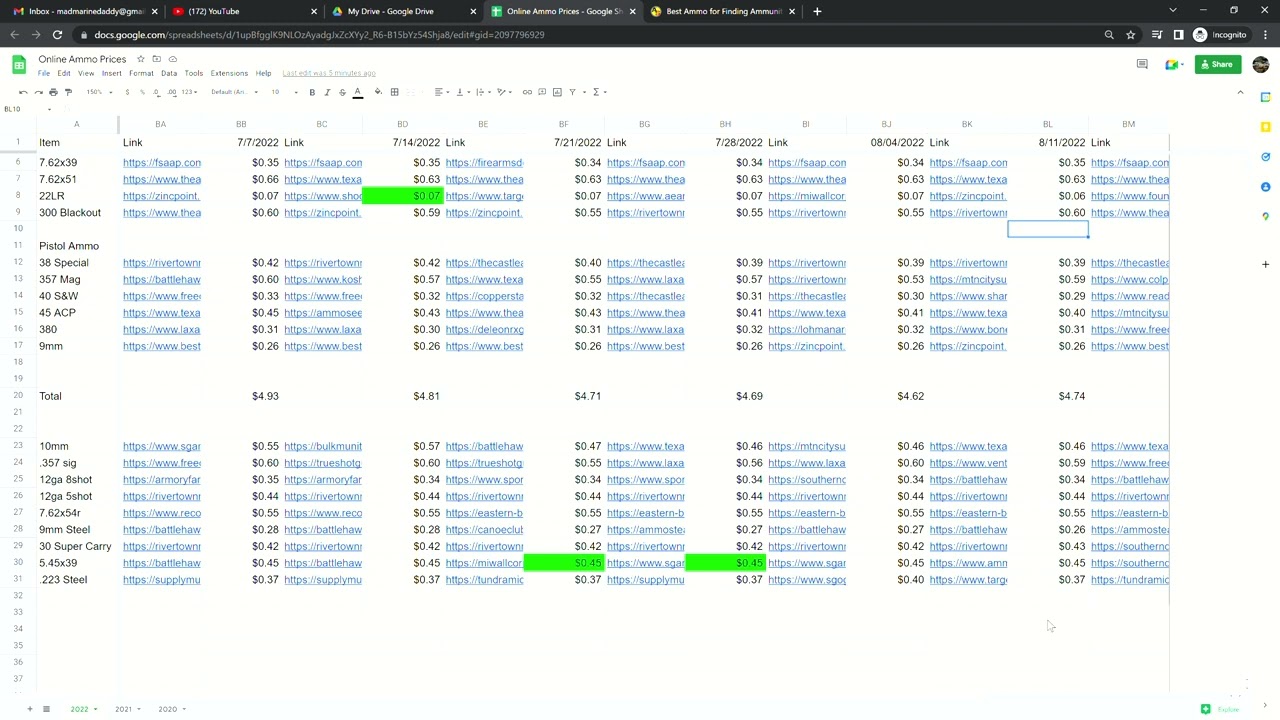Open Google Calendar side panel
This screenshot has width=1280, height=720.
tap(1265, 97)
